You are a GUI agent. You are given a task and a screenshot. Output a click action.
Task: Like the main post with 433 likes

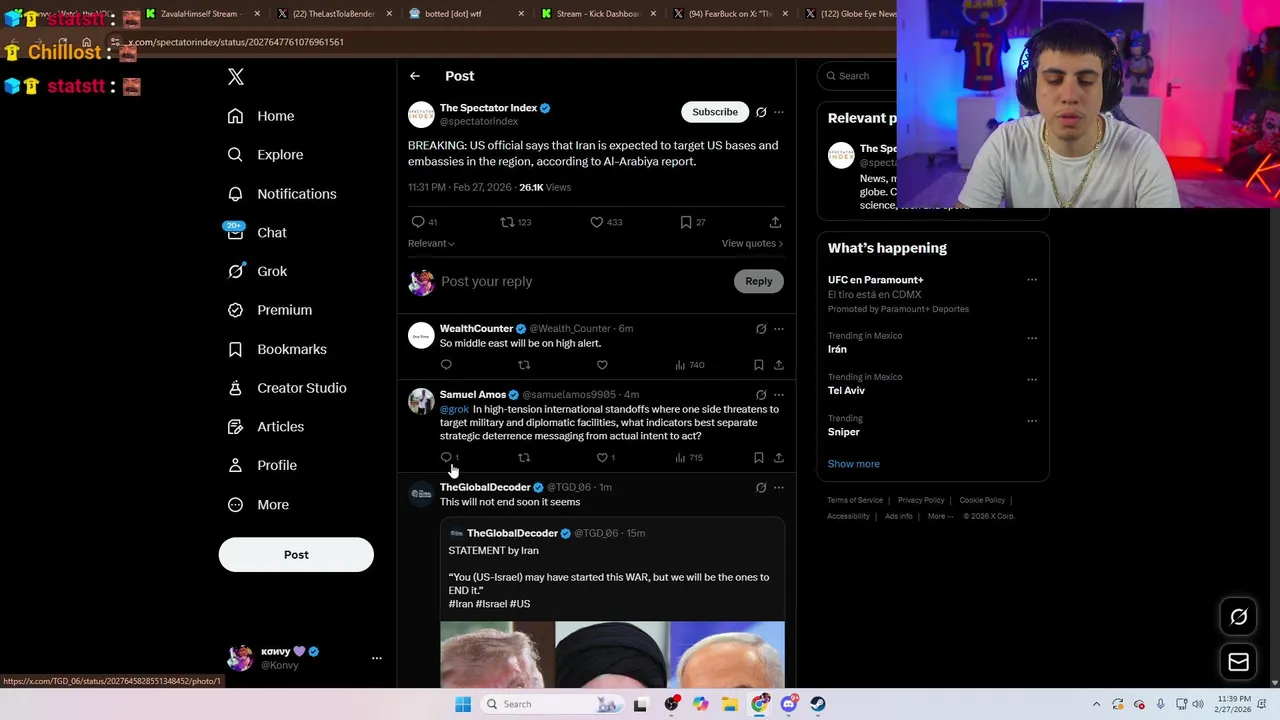596,222
